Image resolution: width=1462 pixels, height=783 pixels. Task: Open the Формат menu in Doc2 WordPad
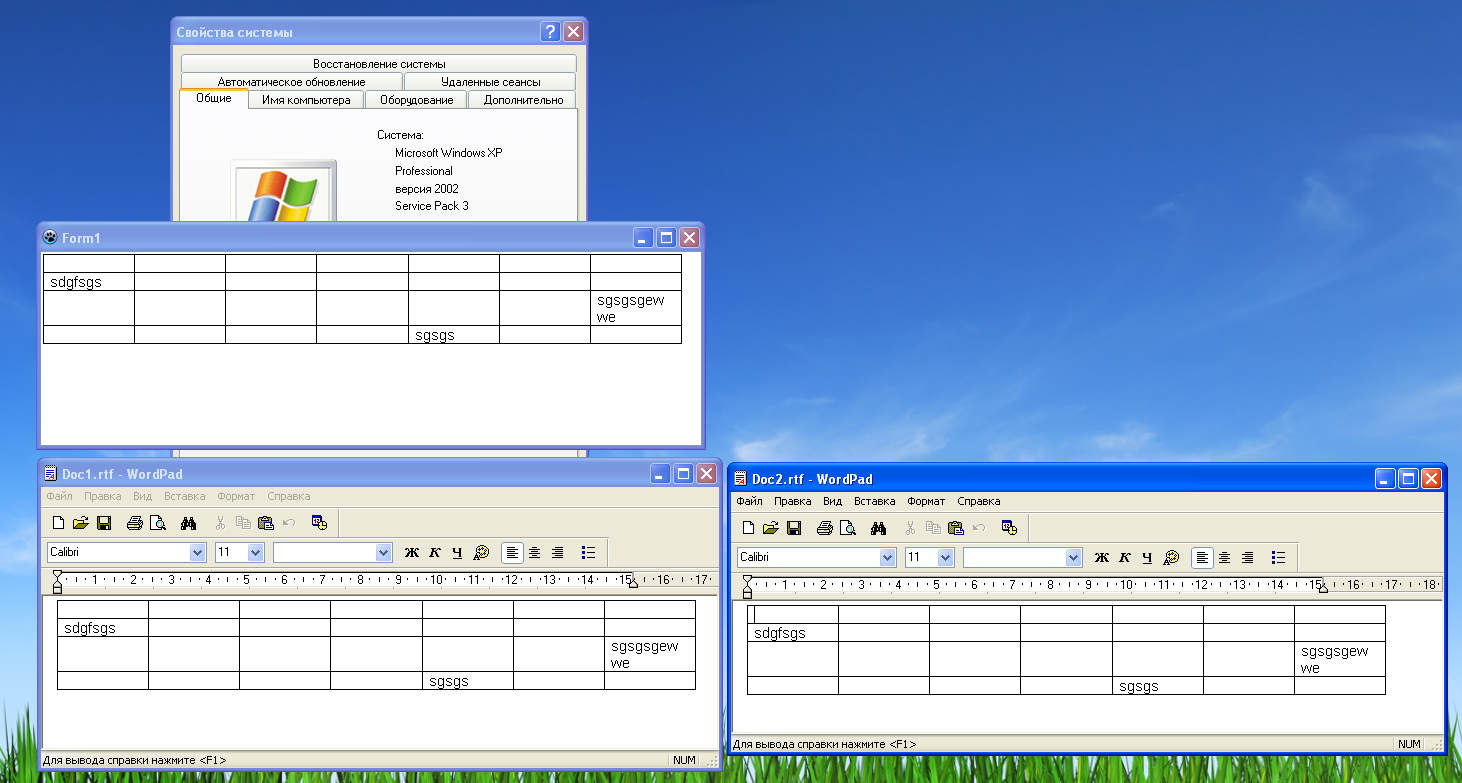click(926, 501)
